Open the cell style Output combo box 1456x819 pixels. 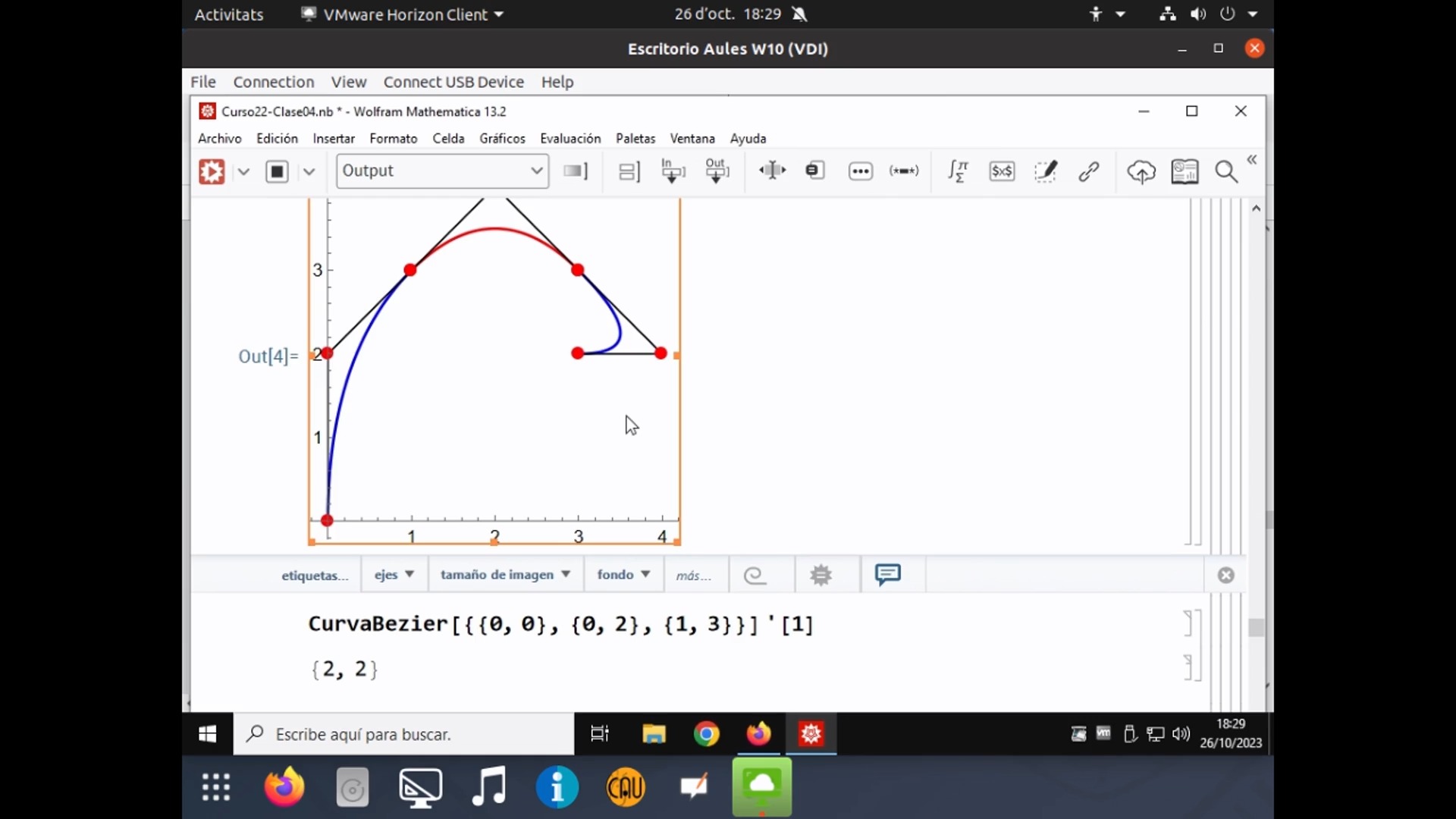[442, 171]
